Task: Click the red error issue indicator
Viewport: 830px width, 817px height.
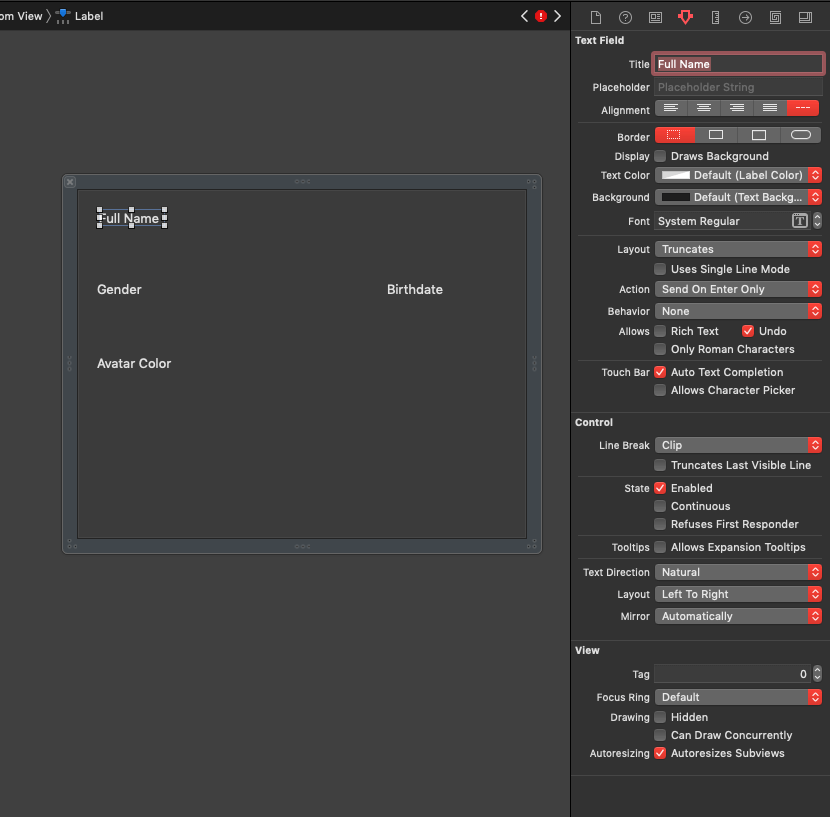Action: (x=541, y=16)
